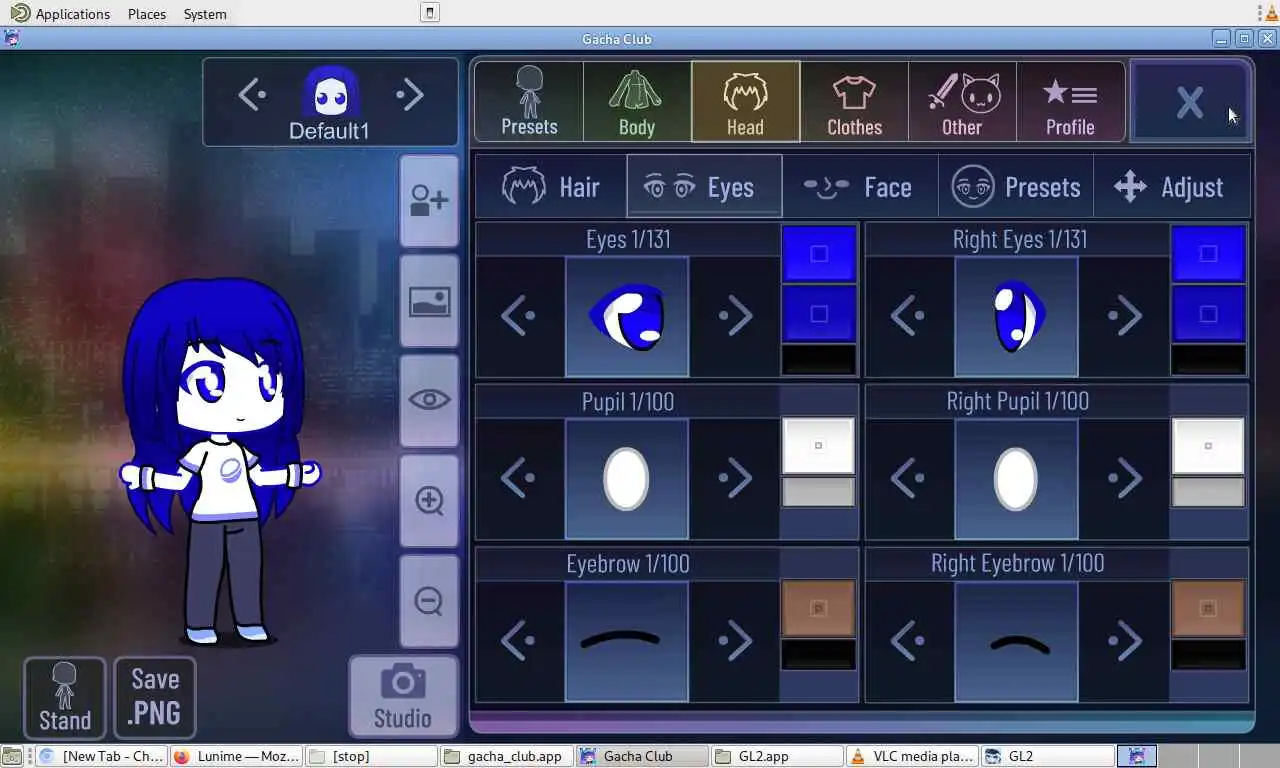Select next Right Eyes style arrow

[1125, 316]
